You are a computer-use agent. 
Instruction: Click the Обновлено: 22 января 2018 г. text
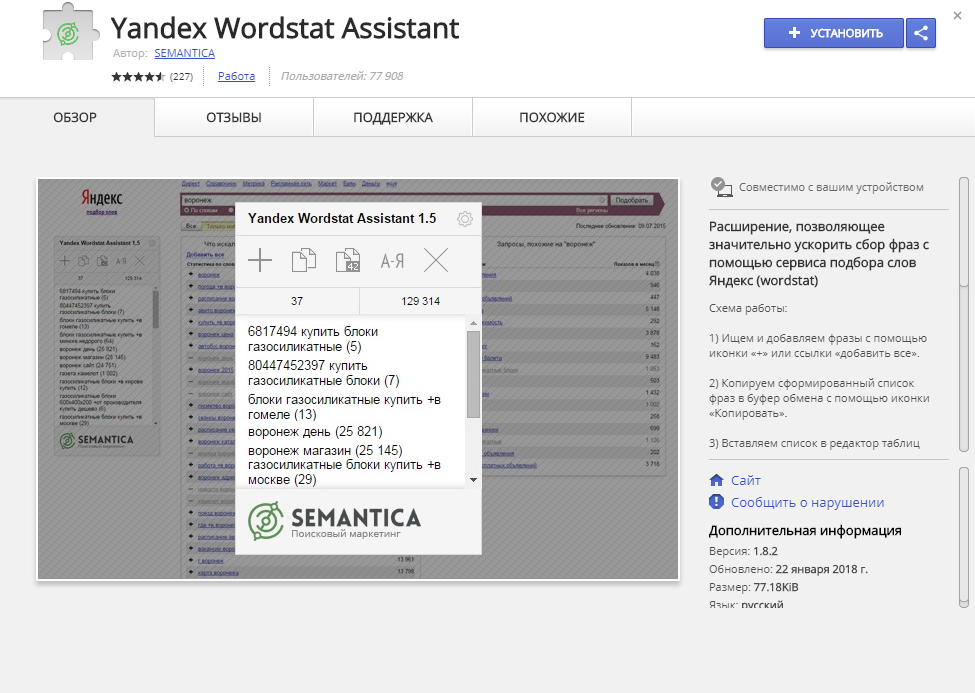tap(788, 569)
